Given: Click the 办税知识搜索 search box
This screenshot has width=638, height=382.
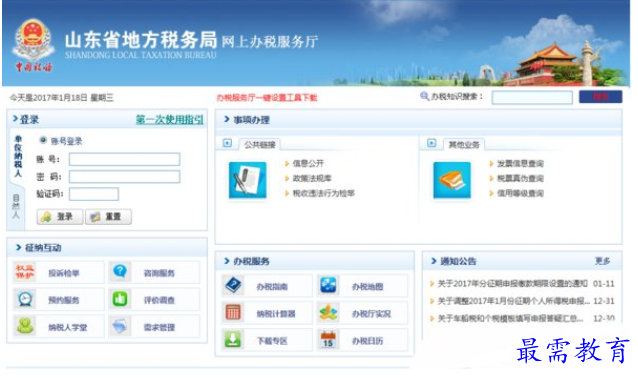Looking at the screenshot, I should [532, 97].
